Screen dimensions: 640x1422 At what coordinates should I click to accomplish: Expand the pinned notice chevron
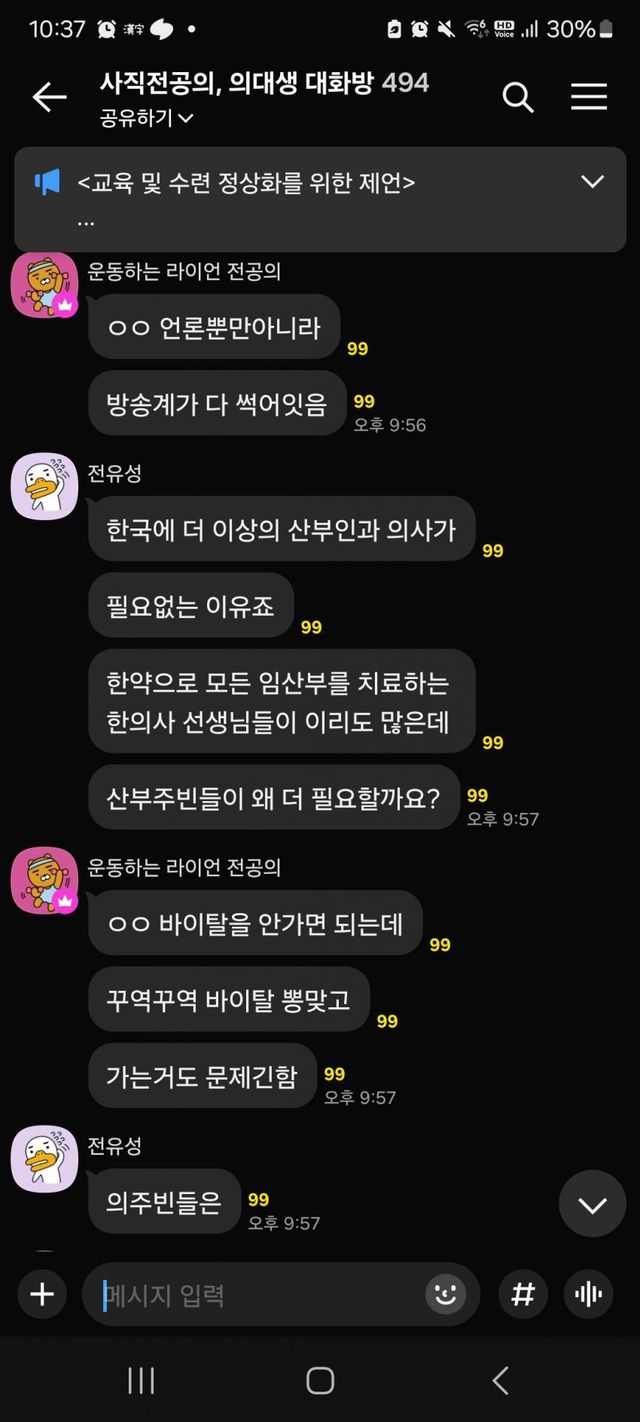pyautogui.click(x=593, y=181)
